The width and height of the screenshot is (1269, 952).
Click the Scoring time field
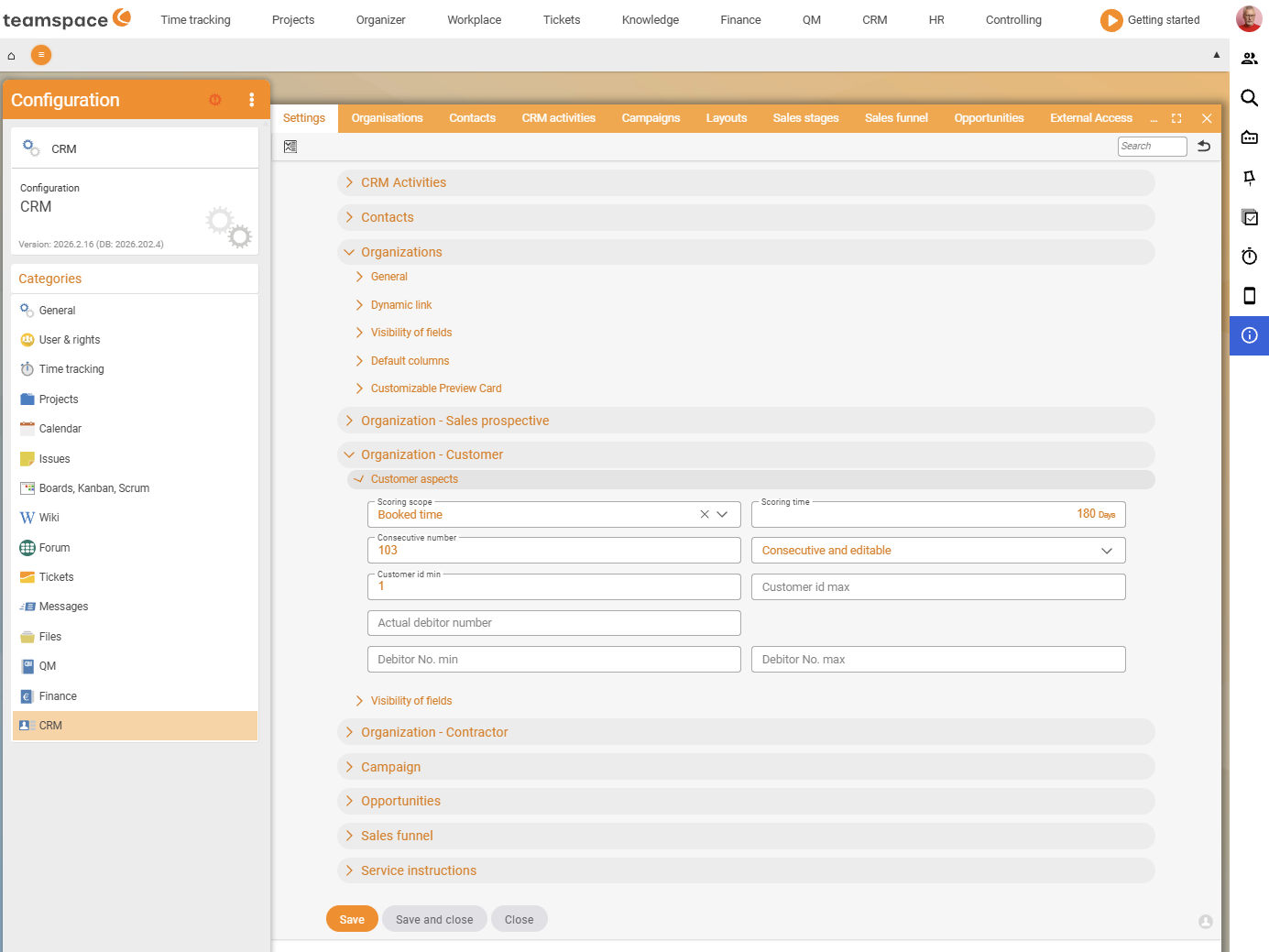pos(938,515)
